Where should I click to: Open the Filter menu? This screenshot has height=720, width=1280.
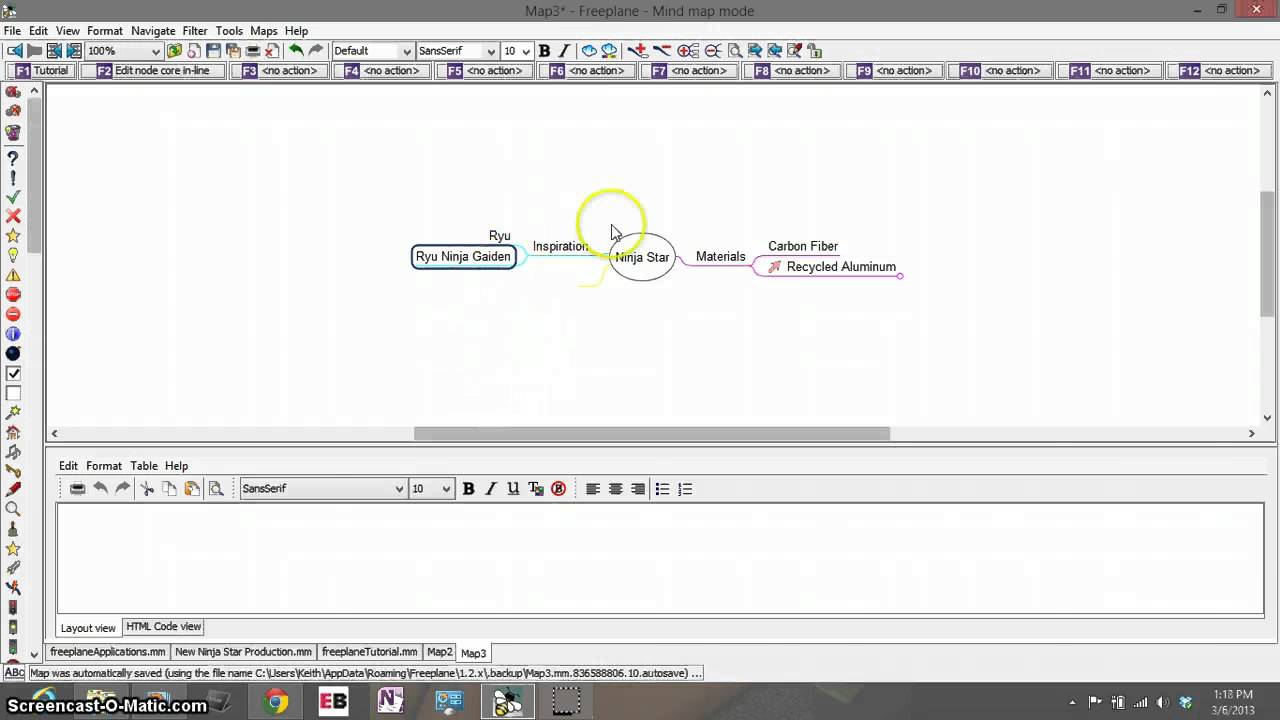click(x=195, y=31)
